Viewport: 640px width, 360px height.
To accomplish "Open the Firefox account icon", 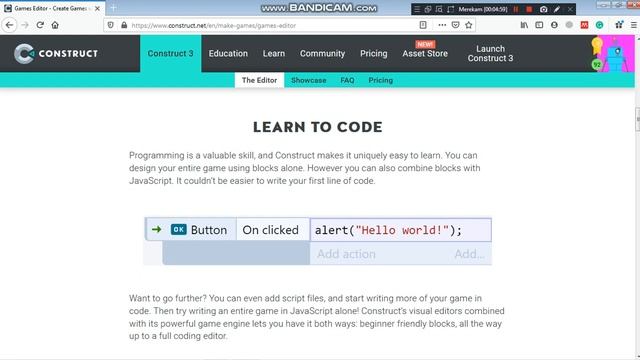I will 554,25.
